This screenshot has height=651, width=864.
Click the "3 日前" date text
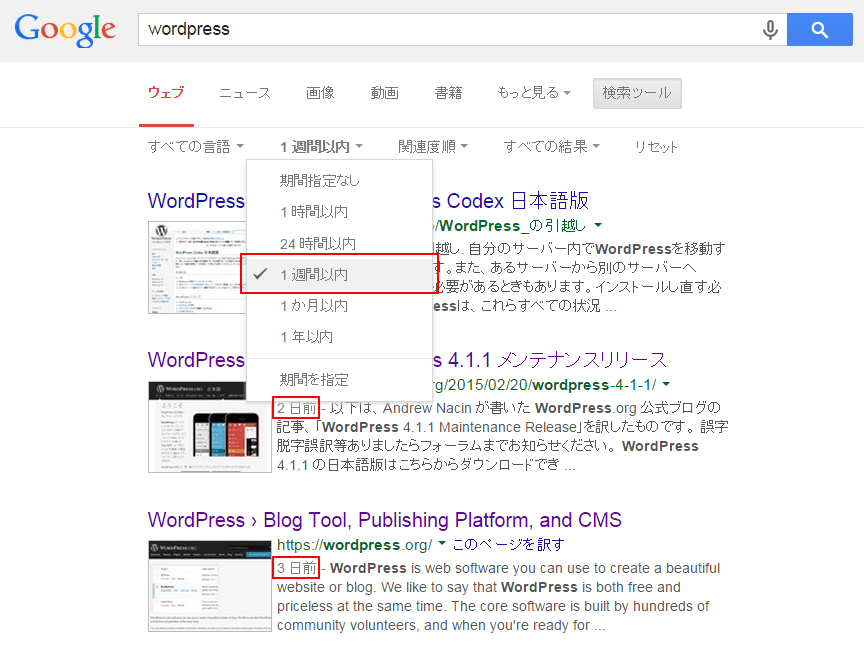pos(296,568)
